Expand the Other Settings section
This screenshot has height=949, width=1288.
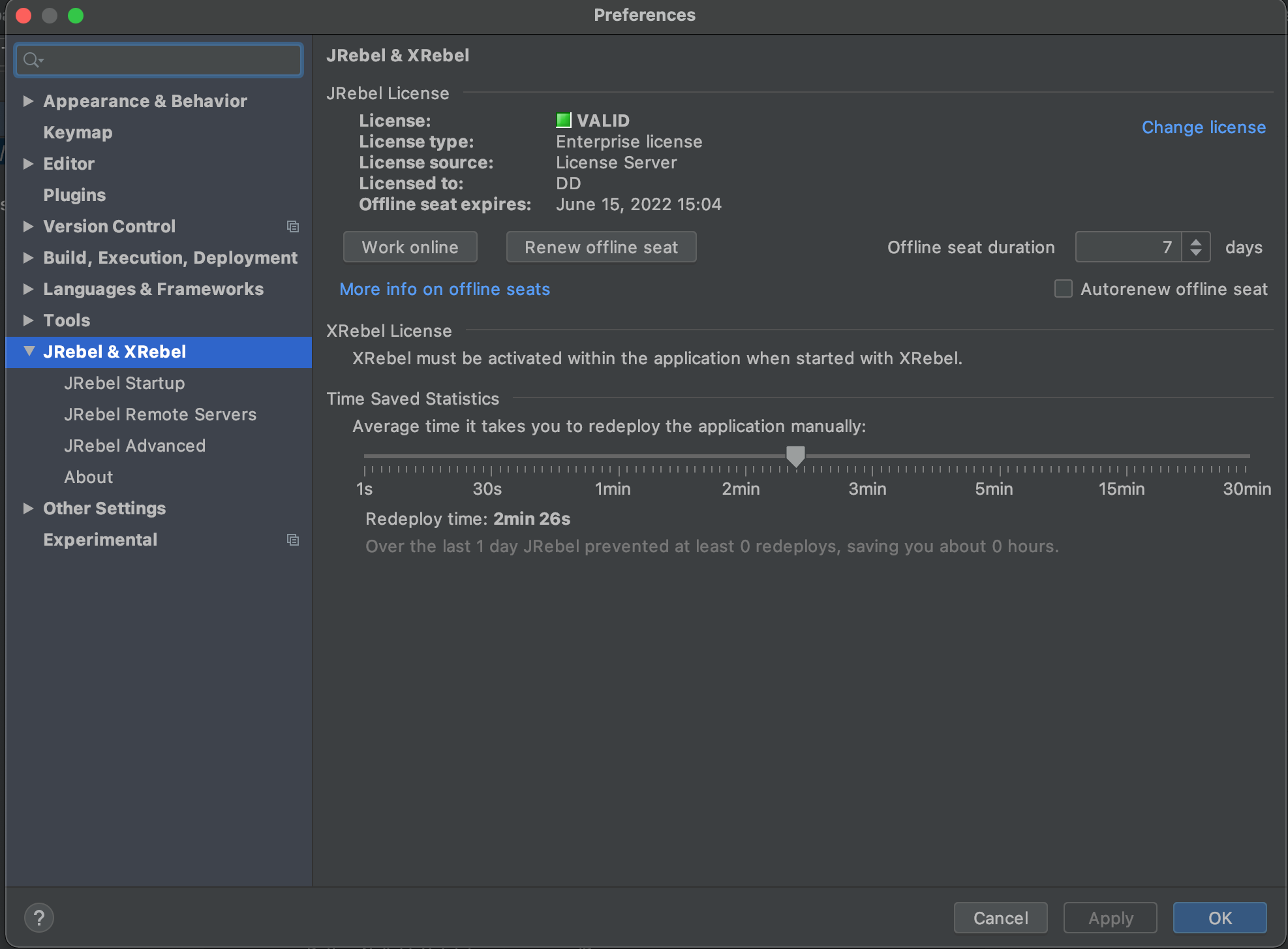28,508
